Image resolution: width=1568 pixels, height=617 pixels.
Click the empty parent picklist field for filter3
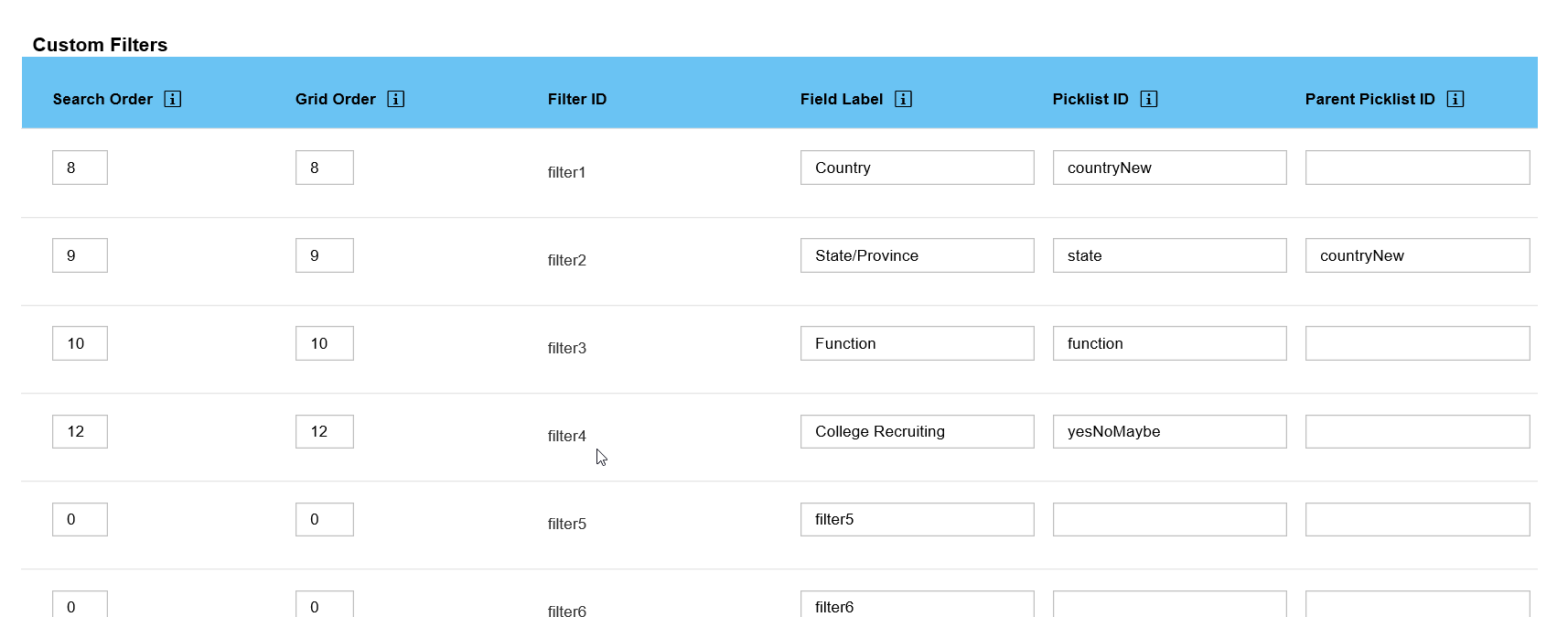[1417, 343]
